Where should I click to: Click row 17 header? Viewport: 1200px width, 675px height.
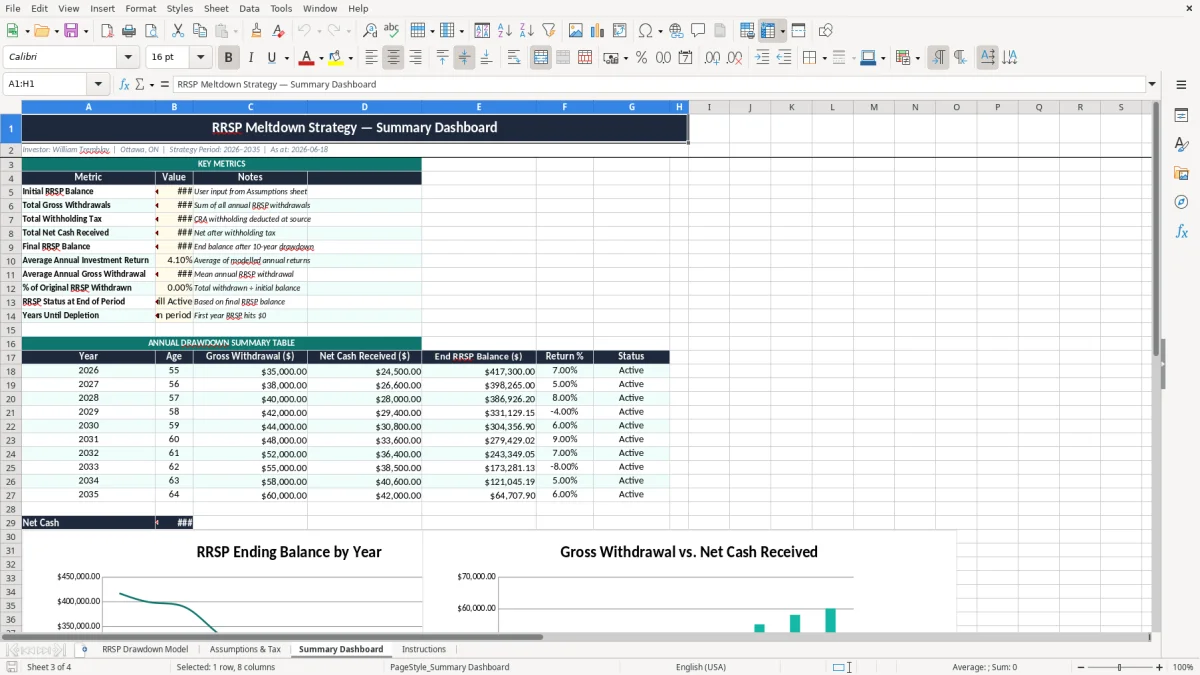click(x=10, y=357)
